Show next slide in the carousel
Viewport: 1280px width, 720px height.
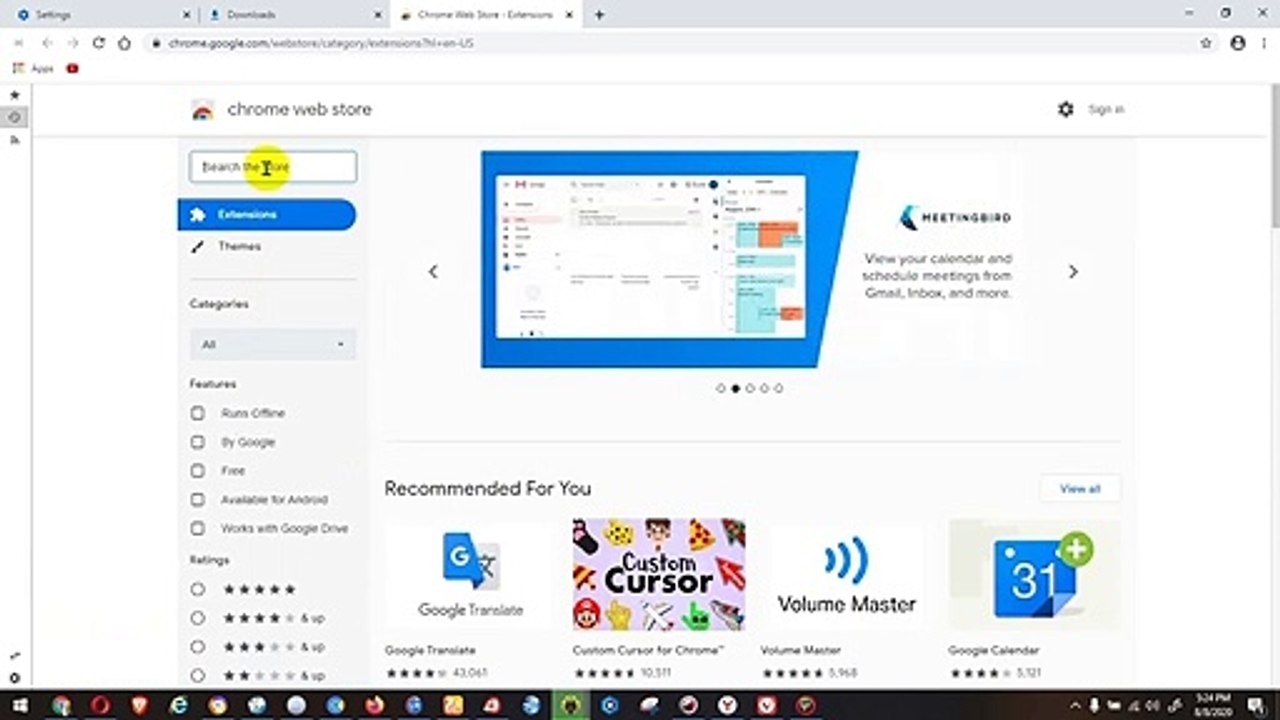[x=1073, y=271]
